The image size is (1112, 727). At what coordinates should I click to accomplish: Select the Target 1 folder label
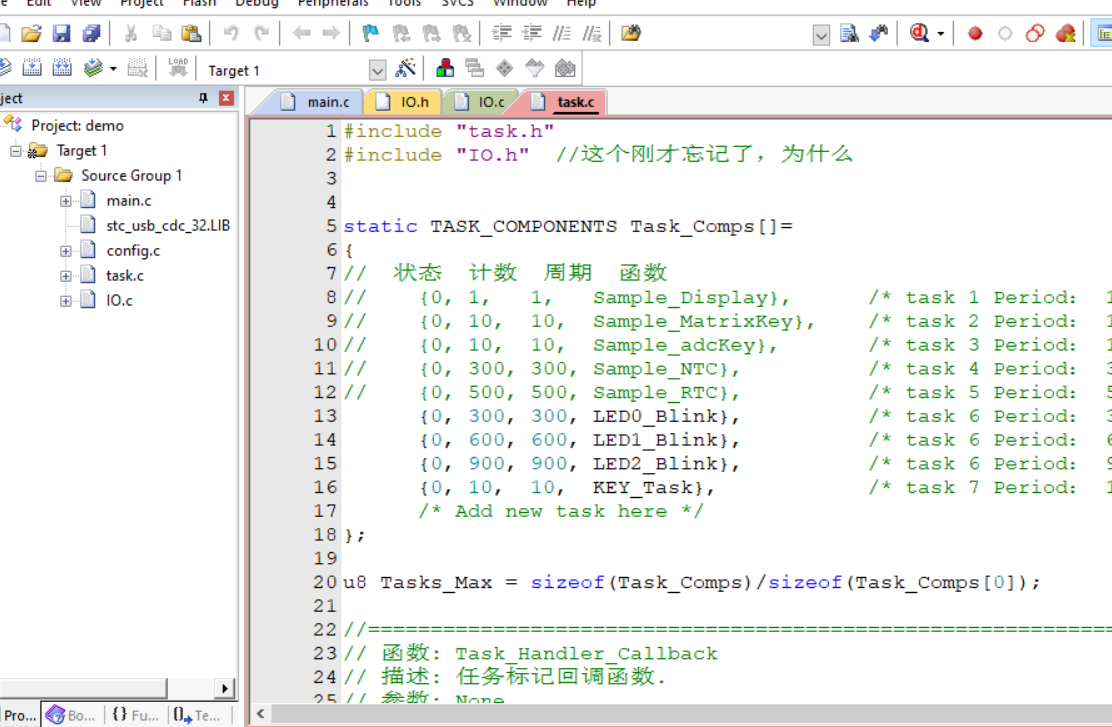(x=82, y=150)
